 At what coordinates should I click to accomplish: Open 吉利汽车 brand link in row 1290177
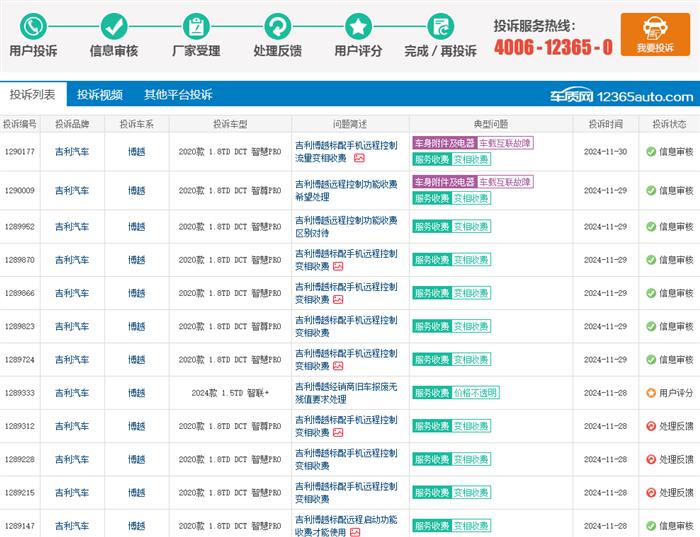pyautogui.click(x=72, y=152)
